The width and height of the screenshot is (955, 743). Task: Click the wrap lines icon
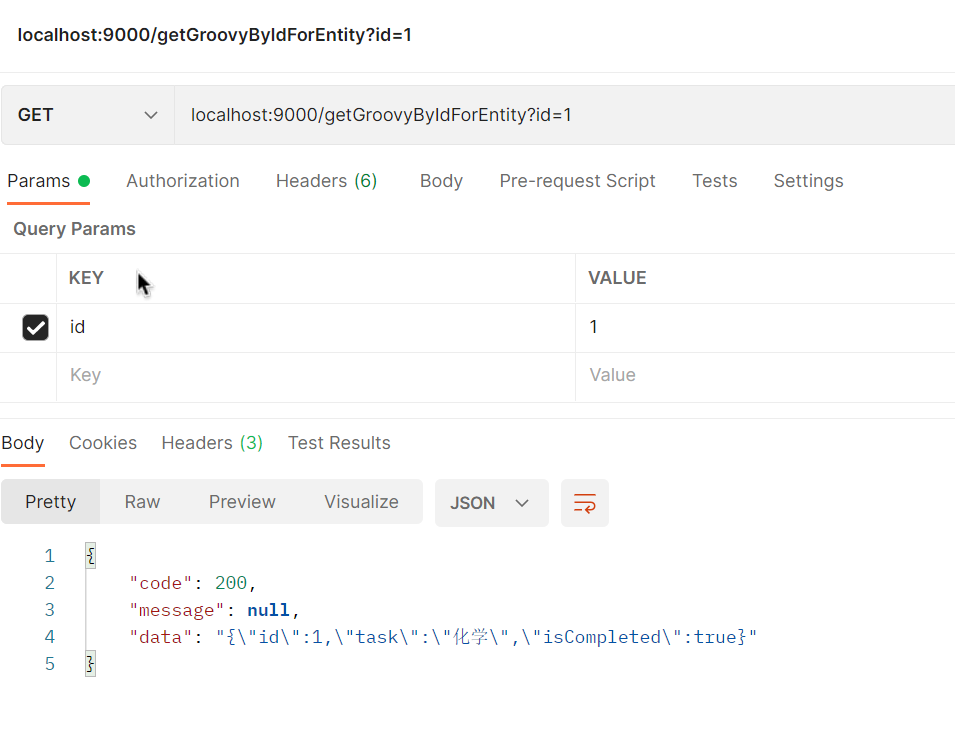(x=585, y=503)
